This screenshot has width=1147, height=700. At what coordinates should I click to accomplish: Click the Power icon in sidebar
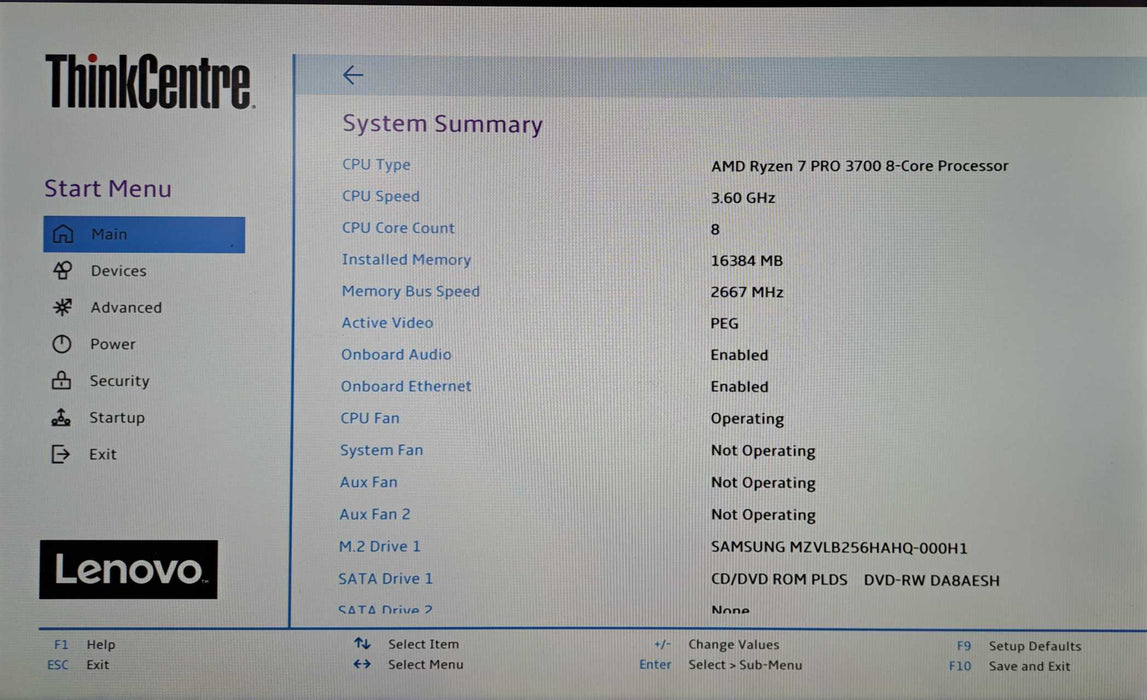(x=62, y=344)
